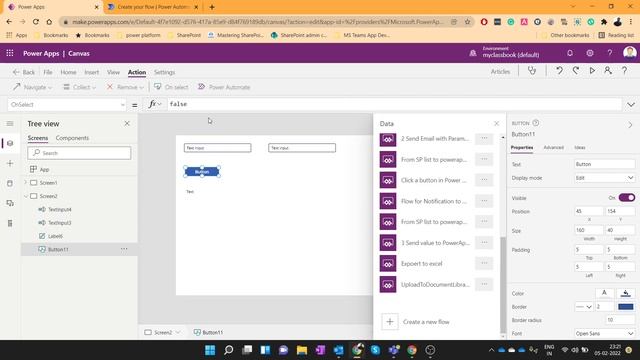Open the more options for Button11
Viewport: 640px width, 360px height.
tap(124, 249)
